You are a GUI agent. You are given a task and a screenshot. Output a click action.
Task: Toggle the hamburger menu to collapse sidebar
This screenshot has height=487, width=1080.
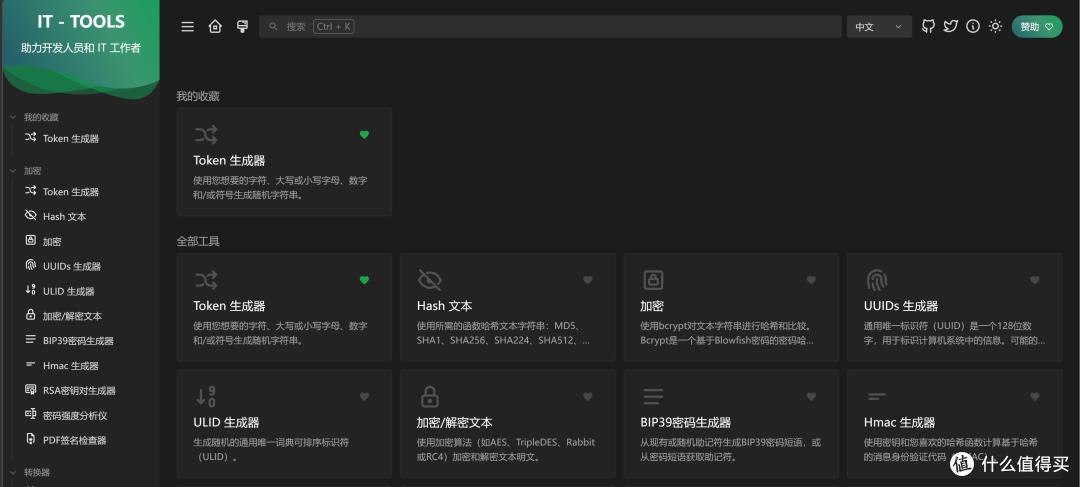(187, 27)
